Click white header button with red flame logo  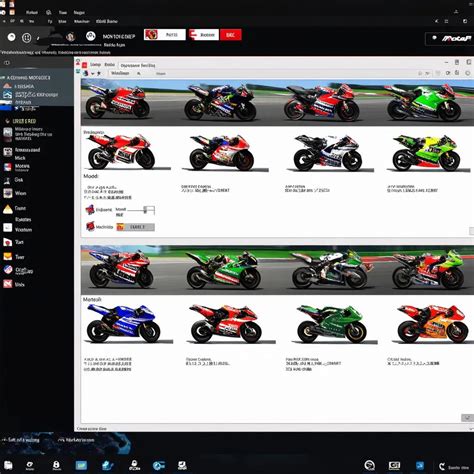[165, 35]
